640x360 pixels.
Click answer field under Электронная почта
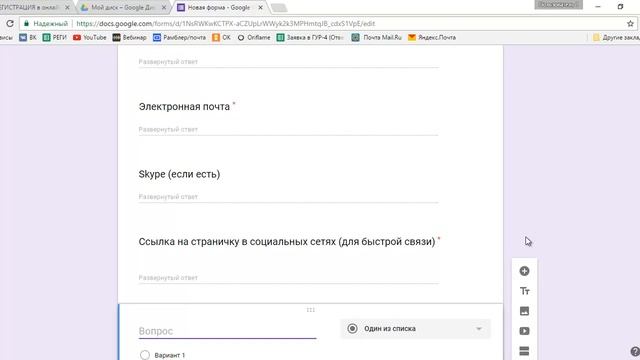(288, 129)
